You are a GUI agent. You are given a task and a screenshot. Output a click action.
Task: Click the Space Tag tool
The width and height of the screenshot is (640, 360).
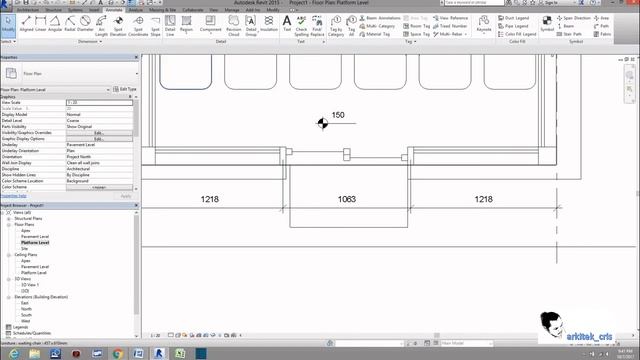[x=416, y=34]
